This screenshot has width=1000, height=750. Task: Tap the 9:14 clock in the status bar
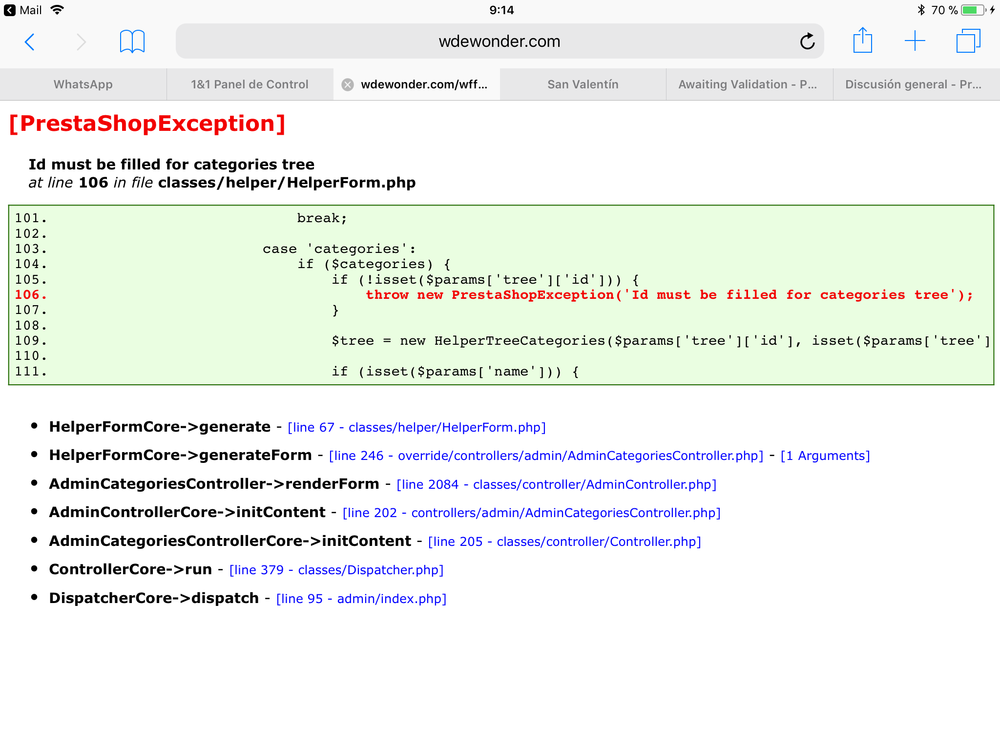[x=501, y=10]
